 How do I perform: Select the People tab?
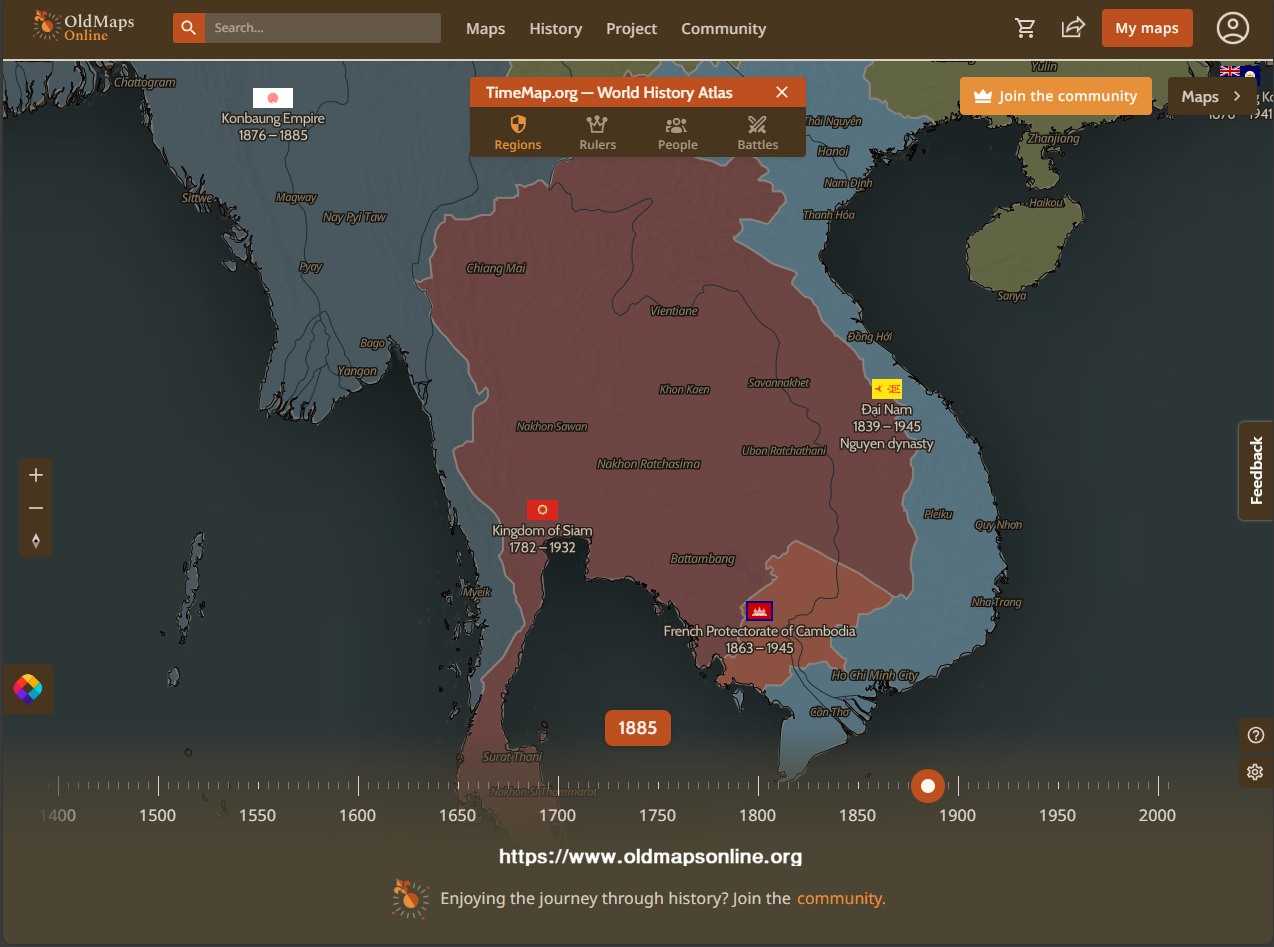pyautogui.click(x=677, y=133)
